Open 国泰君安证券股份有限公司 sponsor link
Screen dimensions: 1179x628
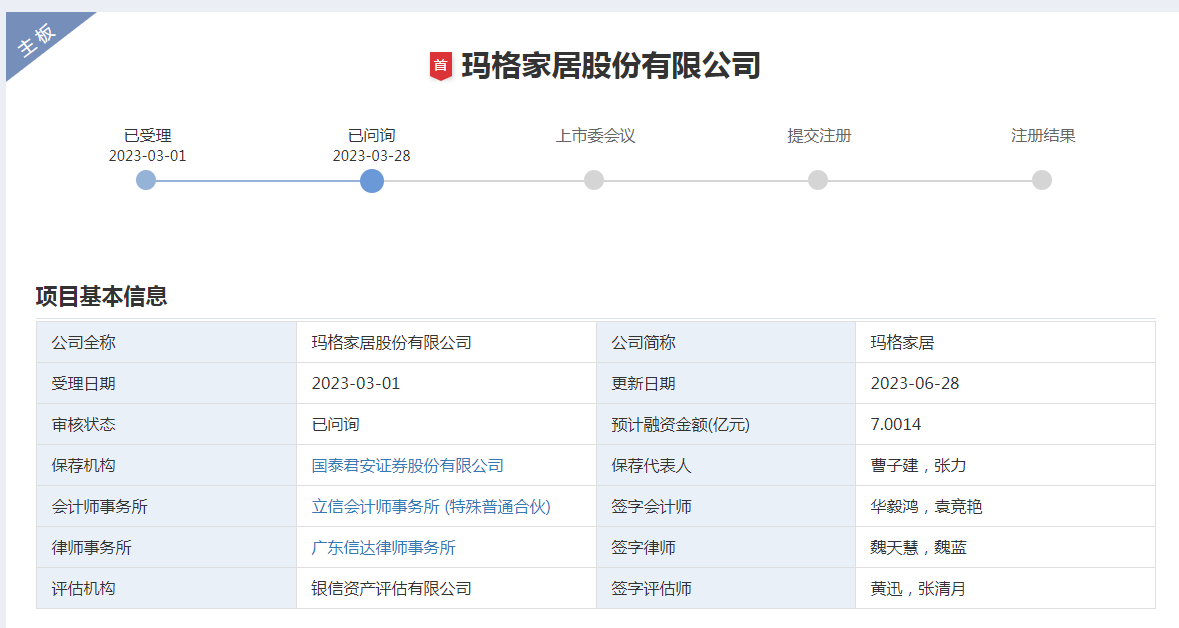(x=407, y=466)
